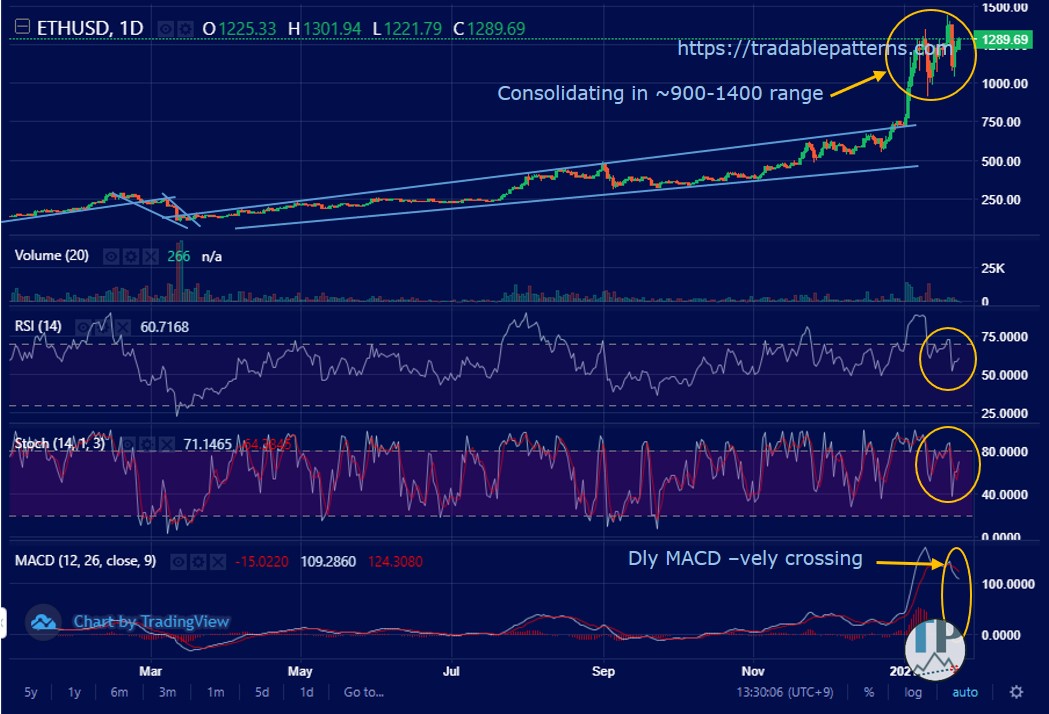Screen dimensions: 1049x714
Task: Collapse the ETHUSD legend box
Action: click(x=20, y=29)
